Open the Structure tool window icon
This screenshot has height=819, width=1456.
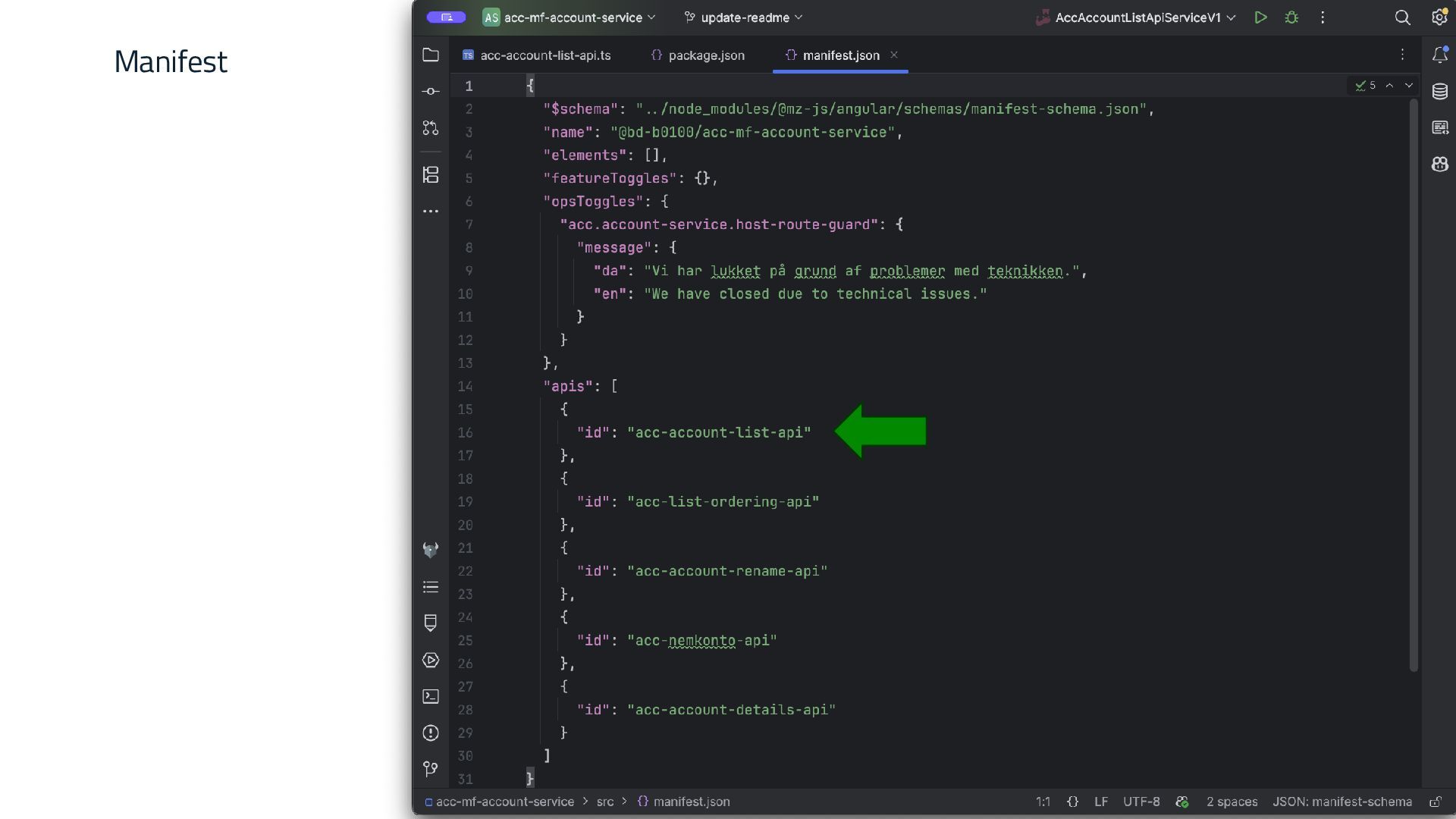(x=431, y=175)
